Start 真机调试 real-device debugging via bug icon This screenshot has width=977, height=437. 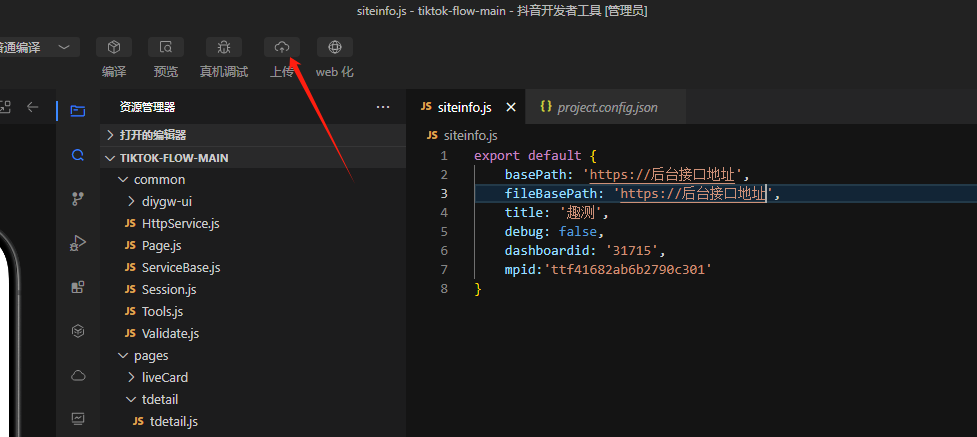(223, 47)
